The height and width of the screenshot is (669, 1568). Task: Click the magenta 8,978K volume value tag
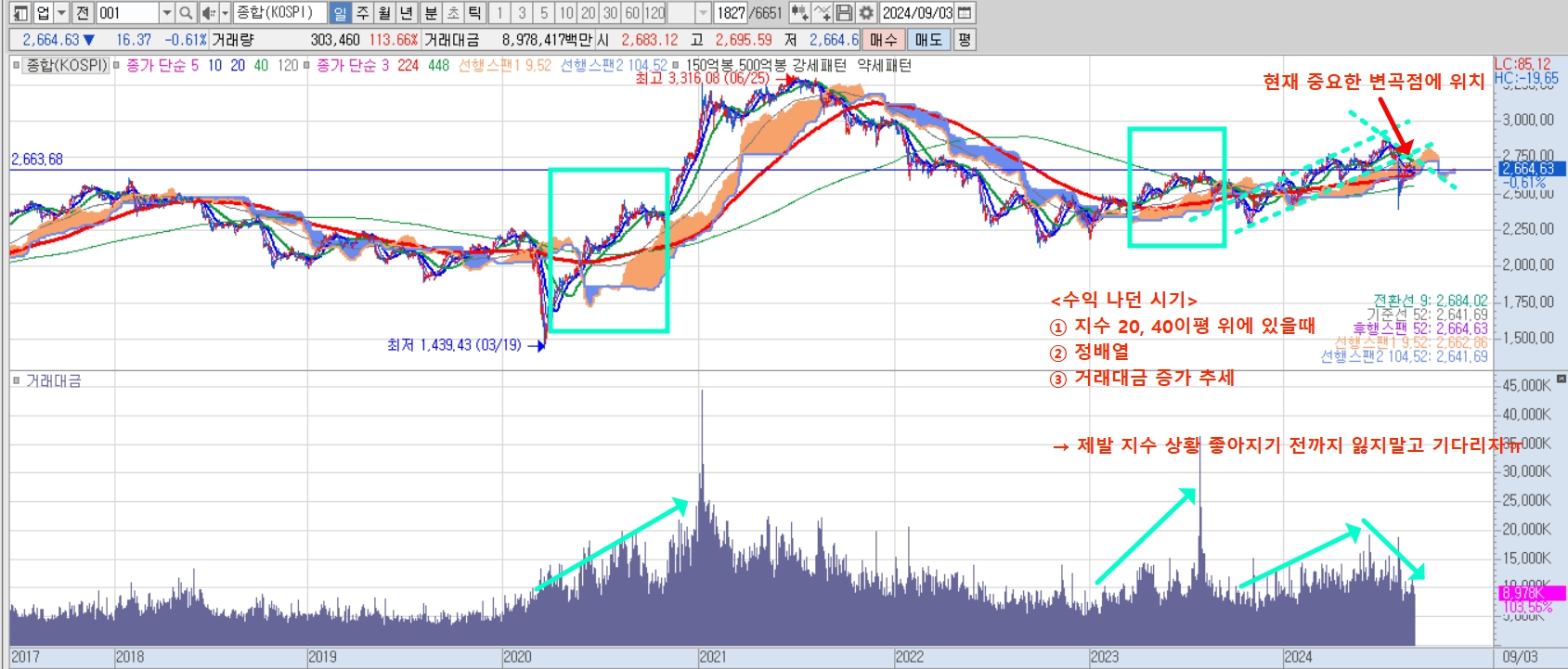(1532, 593)
